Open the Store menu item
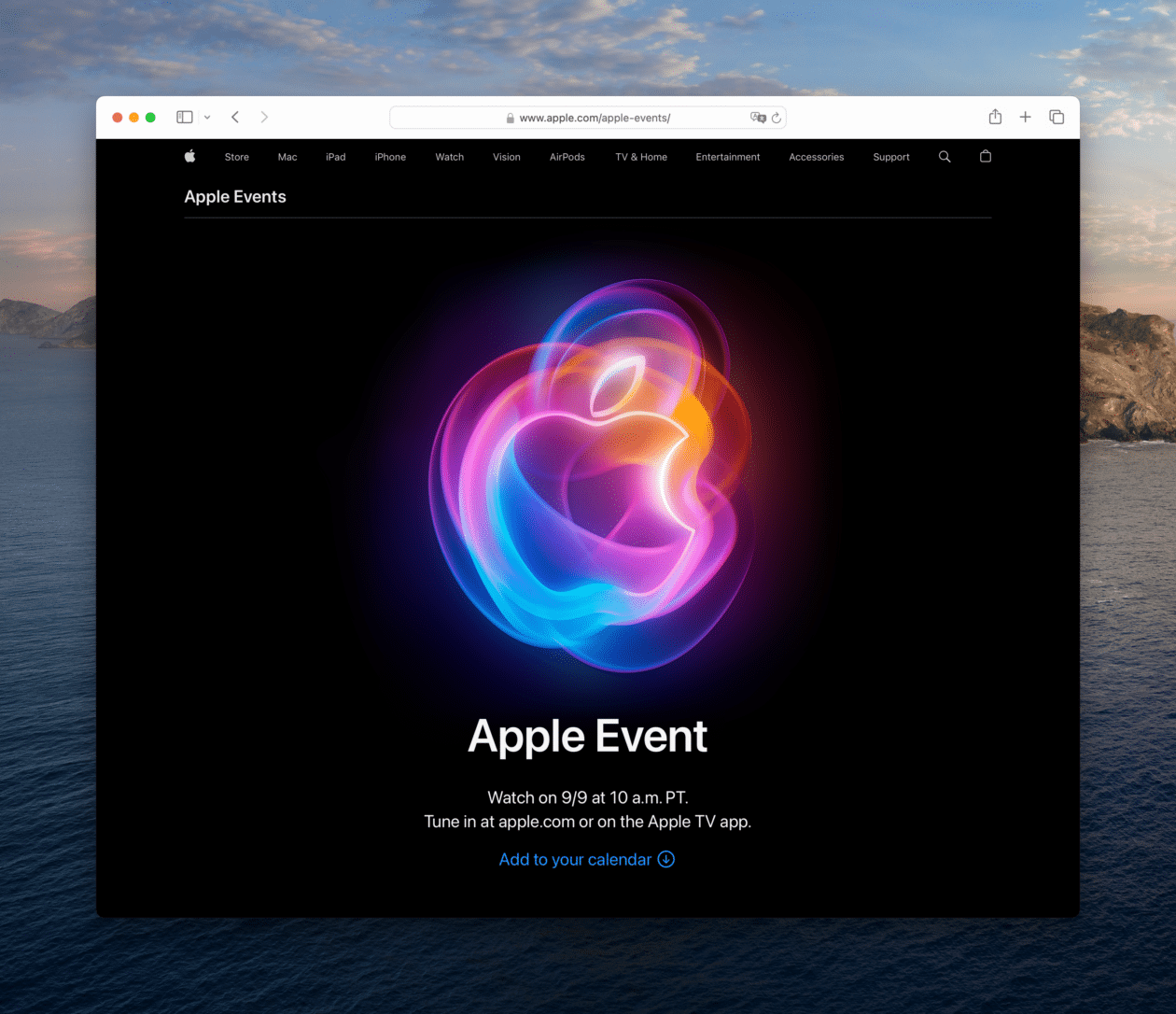Screen dimensions: 1176x1014 point(237,157)
